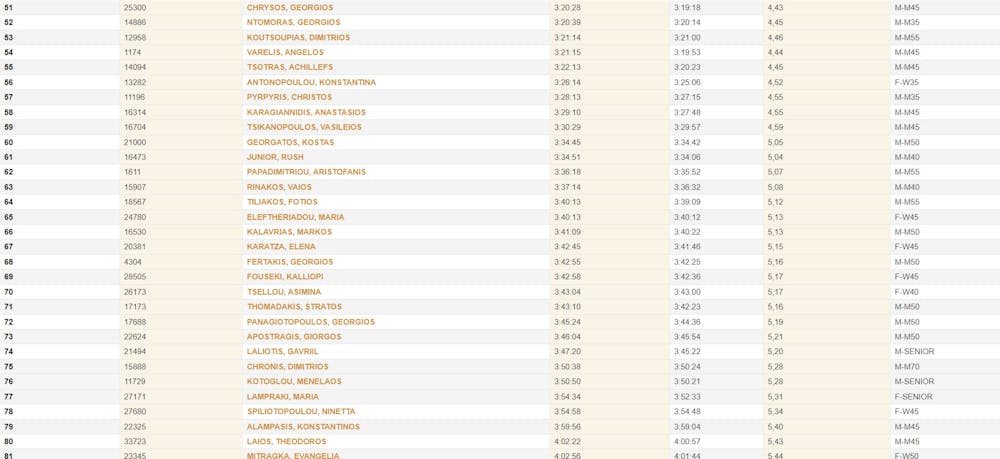The image size is (1000, 459).
Task: Select TSELLOU, ASIMINA runner name
Action: (284, 292)
